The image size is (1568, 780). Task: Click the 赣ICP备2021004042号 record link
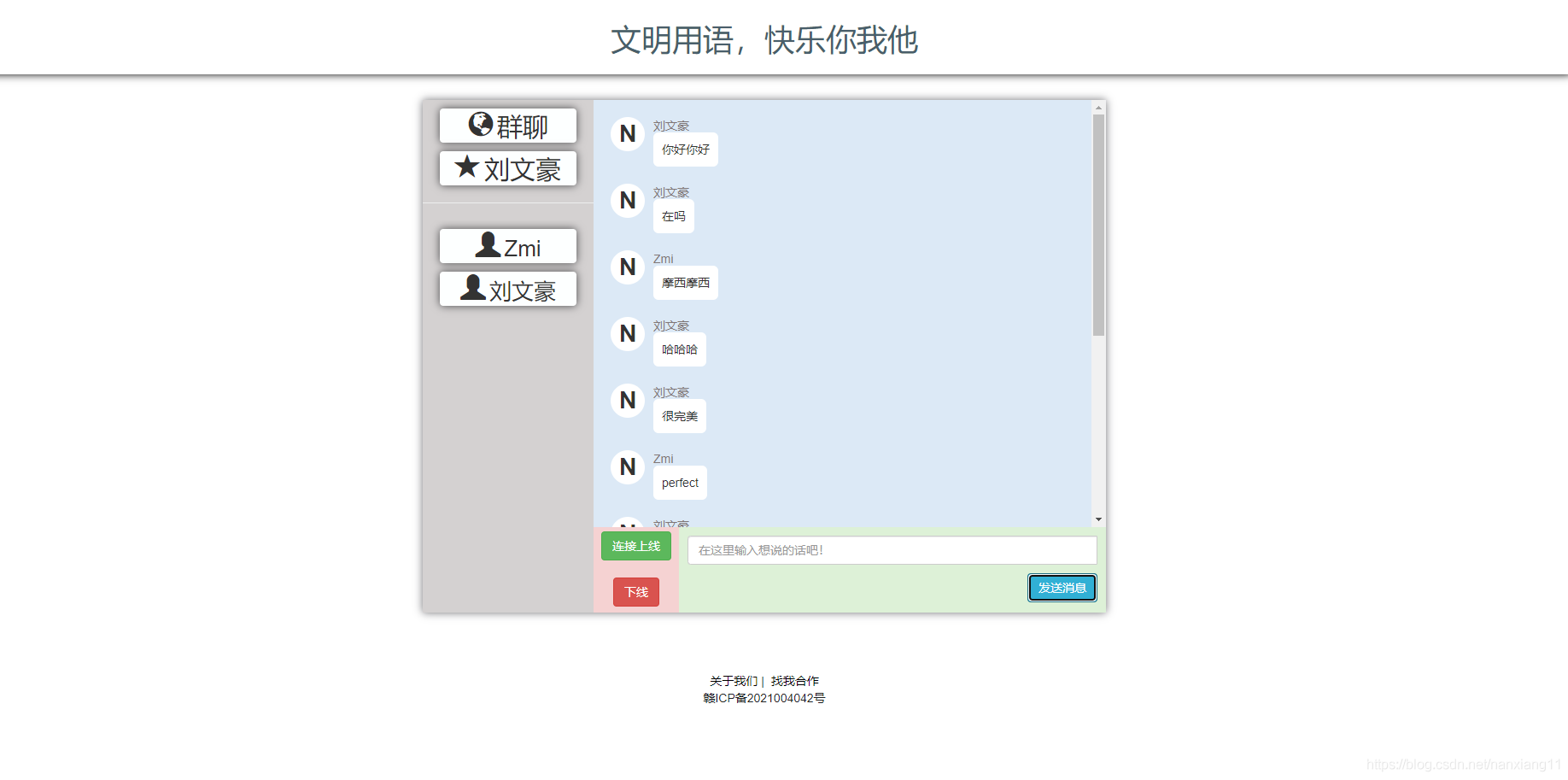click(x=763, y=698)
